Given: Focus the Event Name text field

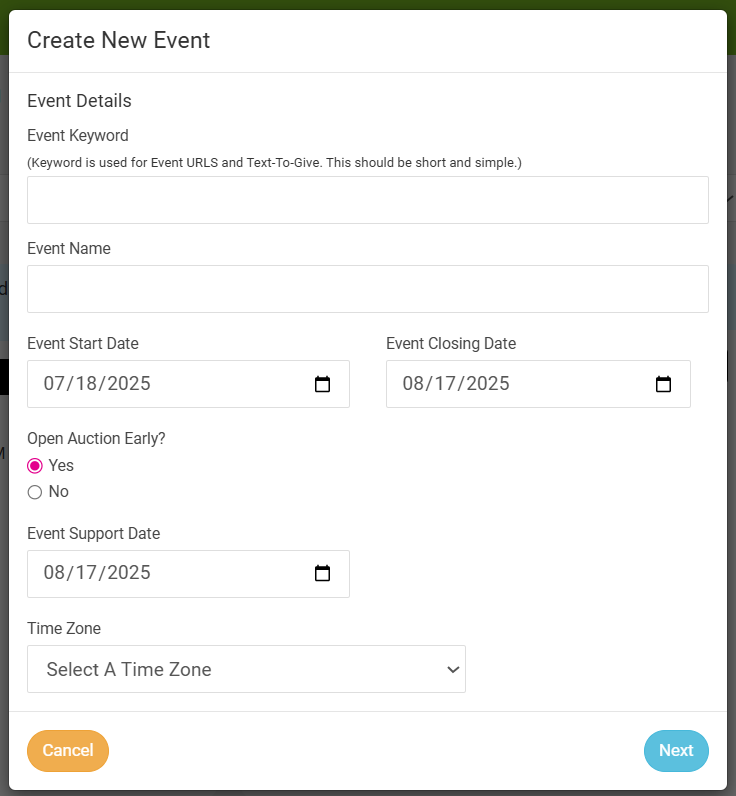Looking at the screenshot, I should pyautogui.click(x=368, y=289).
